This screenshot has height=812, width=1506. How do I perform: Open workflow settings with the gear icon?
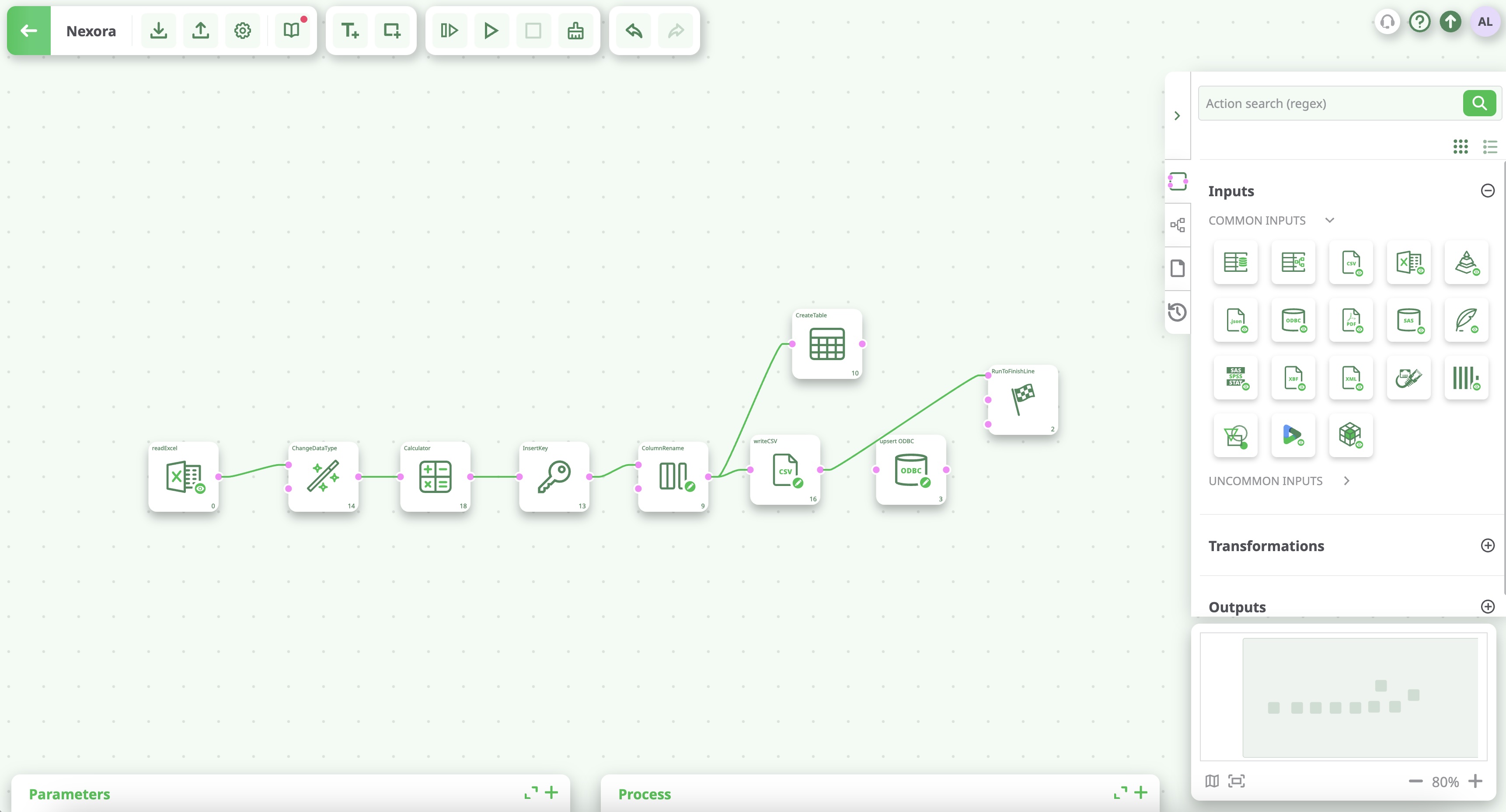coord(242,31)
